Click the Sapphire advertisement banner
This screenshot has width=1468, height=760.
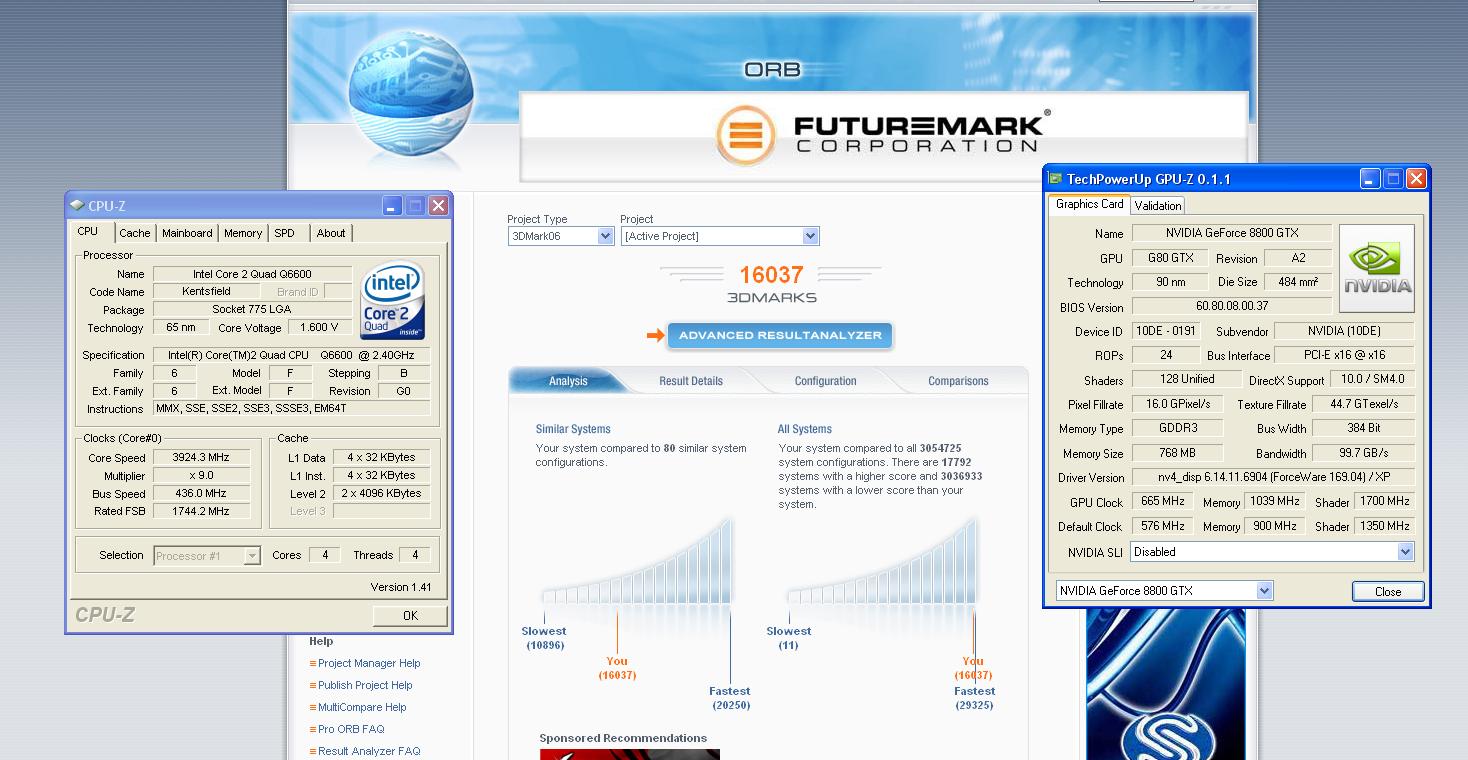[1165, 684]
